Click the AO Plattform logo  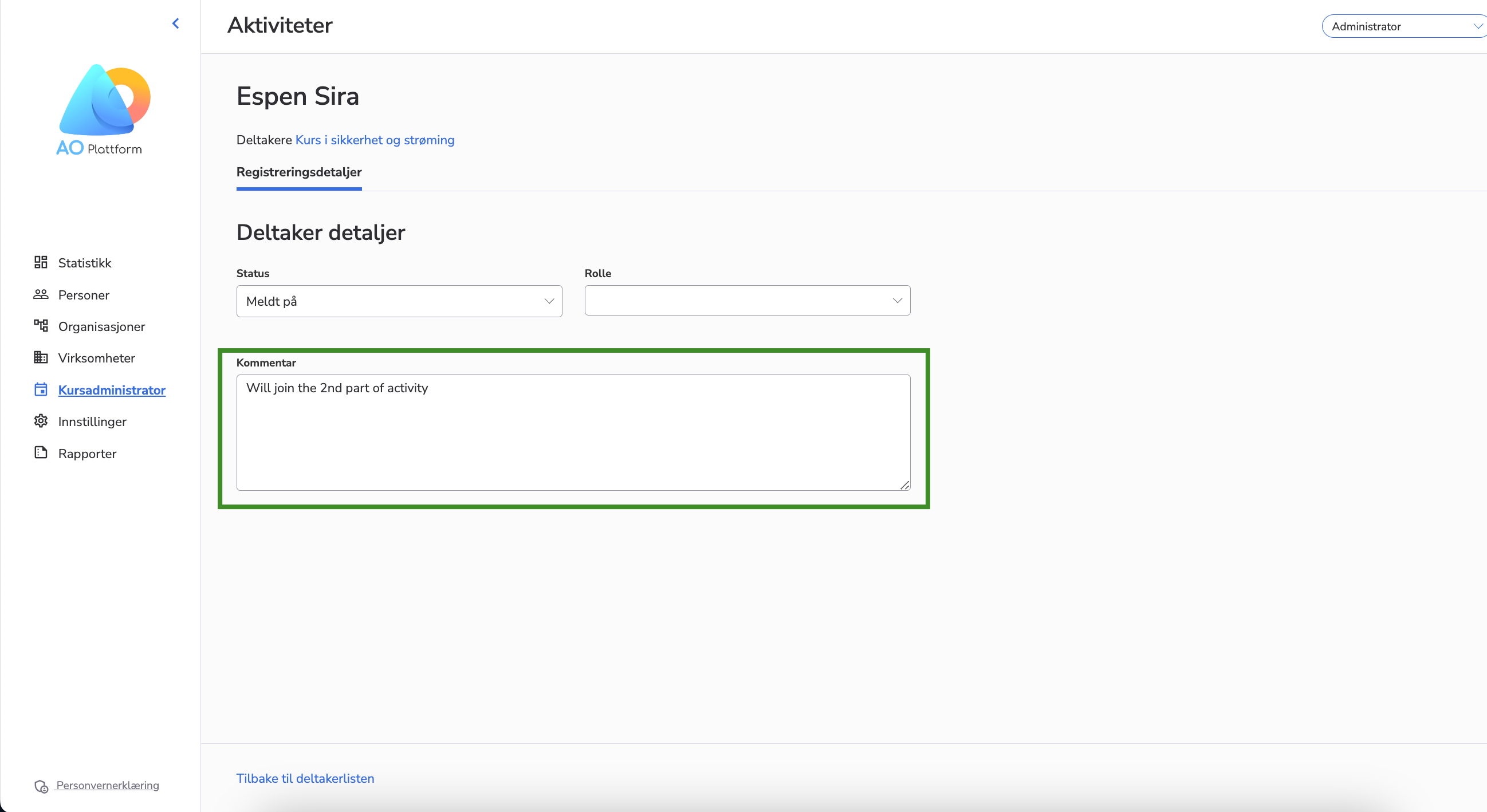(x=104, y=109)
